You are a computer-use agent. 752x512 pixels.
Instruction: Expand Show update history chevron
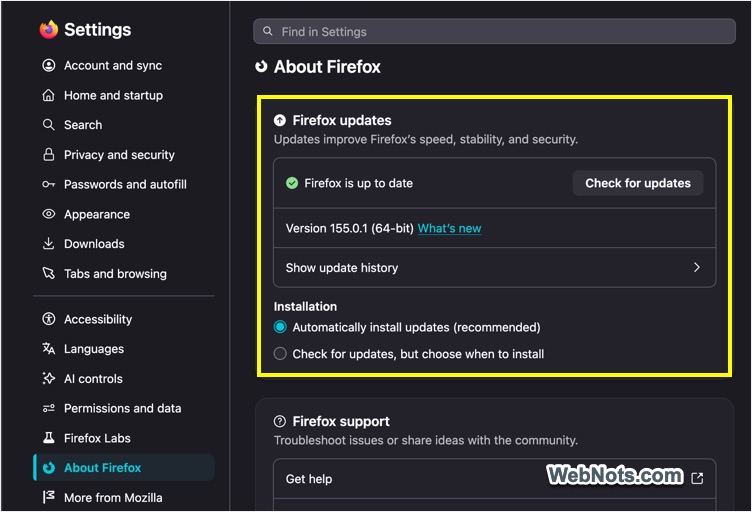(696, 268)
